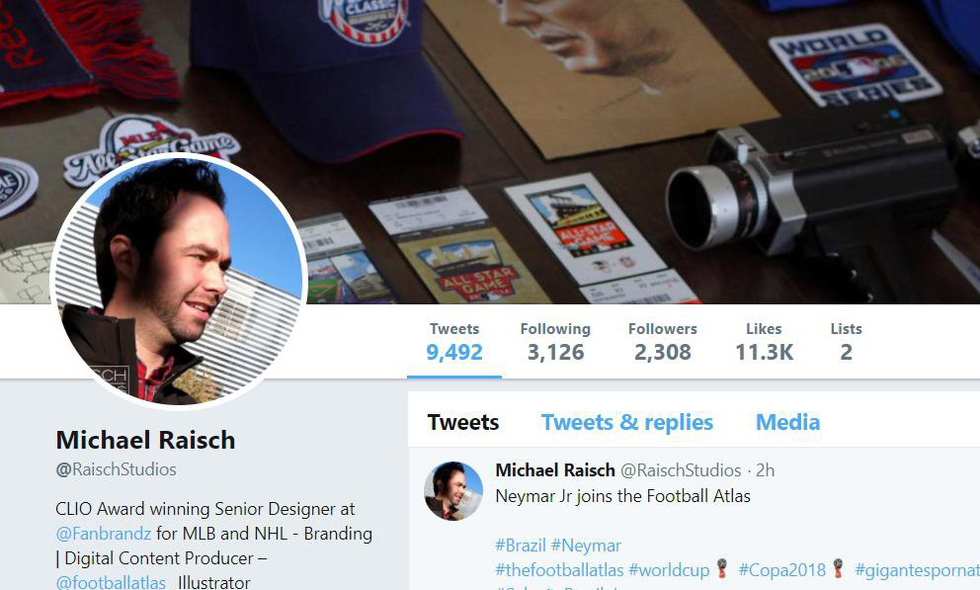Image resolution: width=980 pixels, height=590 pixels.
Task: Open the Likes 11.3K tab
Action: [x=764, y=342]
